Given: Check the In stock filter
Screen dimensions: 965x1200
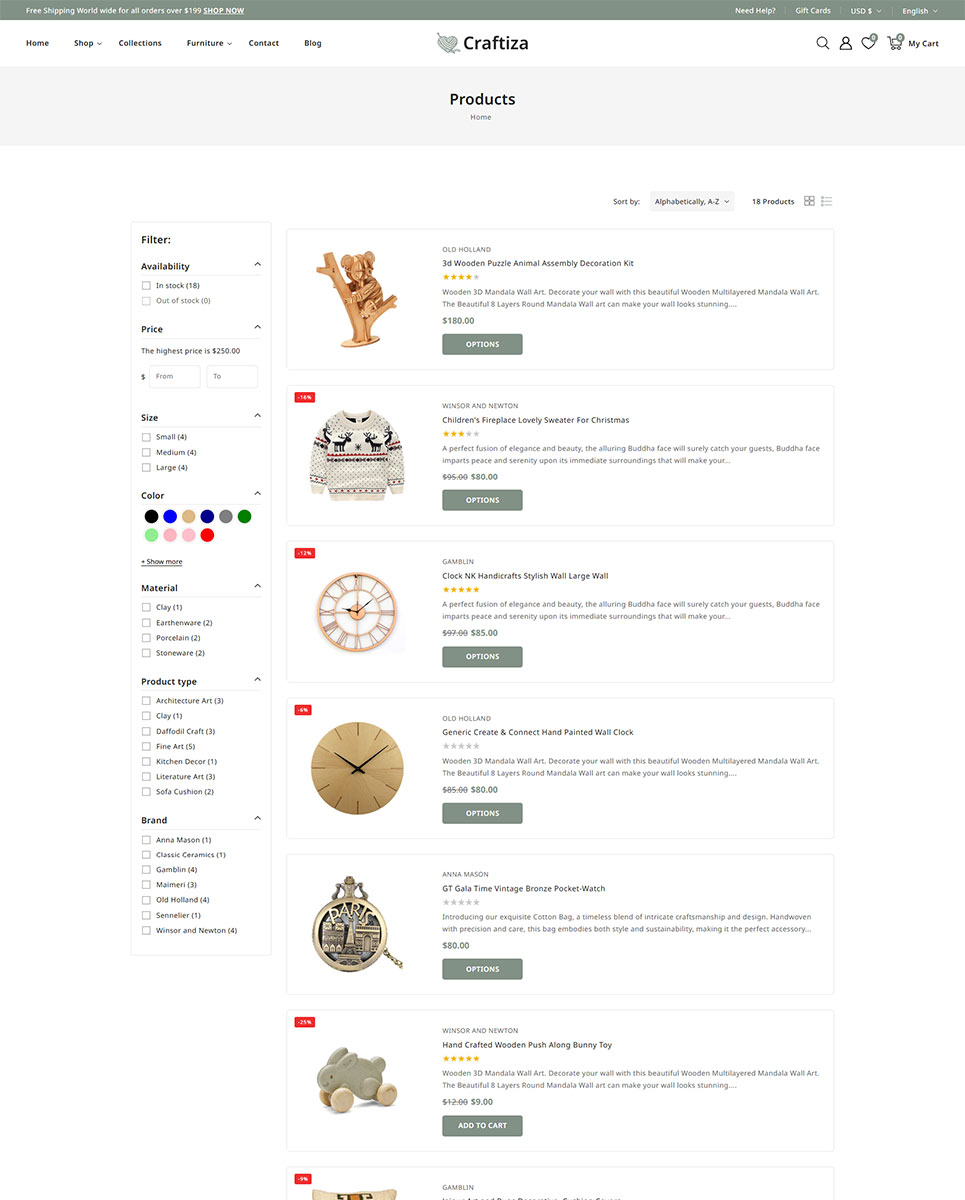Looking at the screenshot, I should click(146, 286).
